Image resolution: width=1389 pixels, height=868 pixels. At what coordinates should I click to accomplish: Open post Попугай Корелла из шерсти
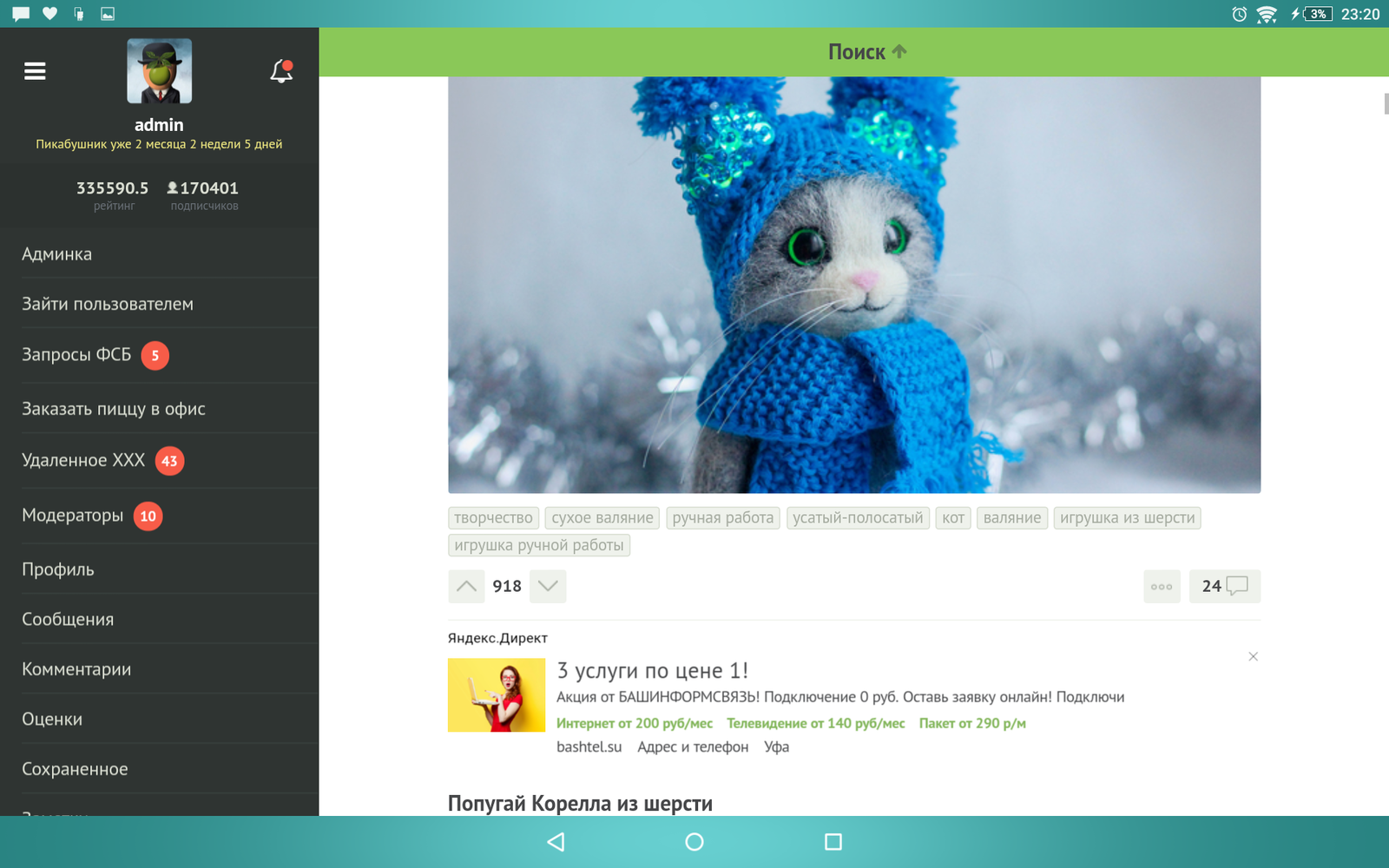coord(580,804)
